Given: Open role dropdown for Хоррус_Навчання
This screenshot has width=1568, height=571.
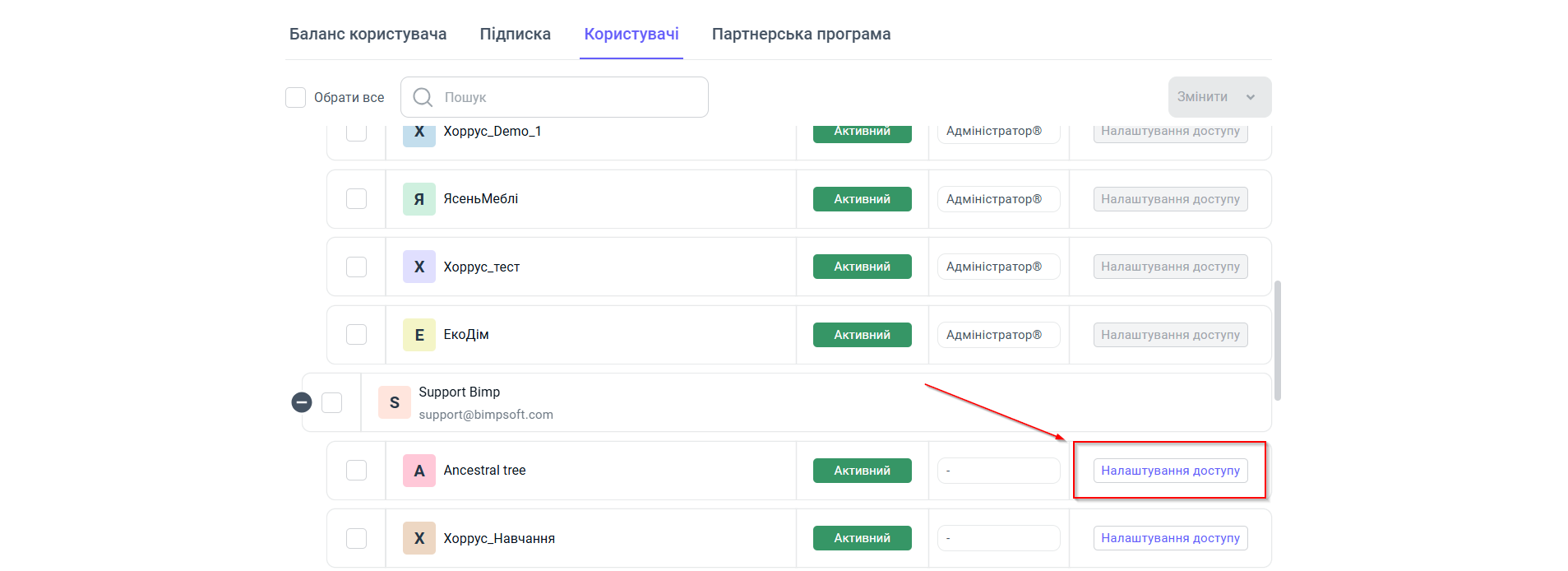Looking at the screenshot, I should pyautogui.click(x=998, y=538).
